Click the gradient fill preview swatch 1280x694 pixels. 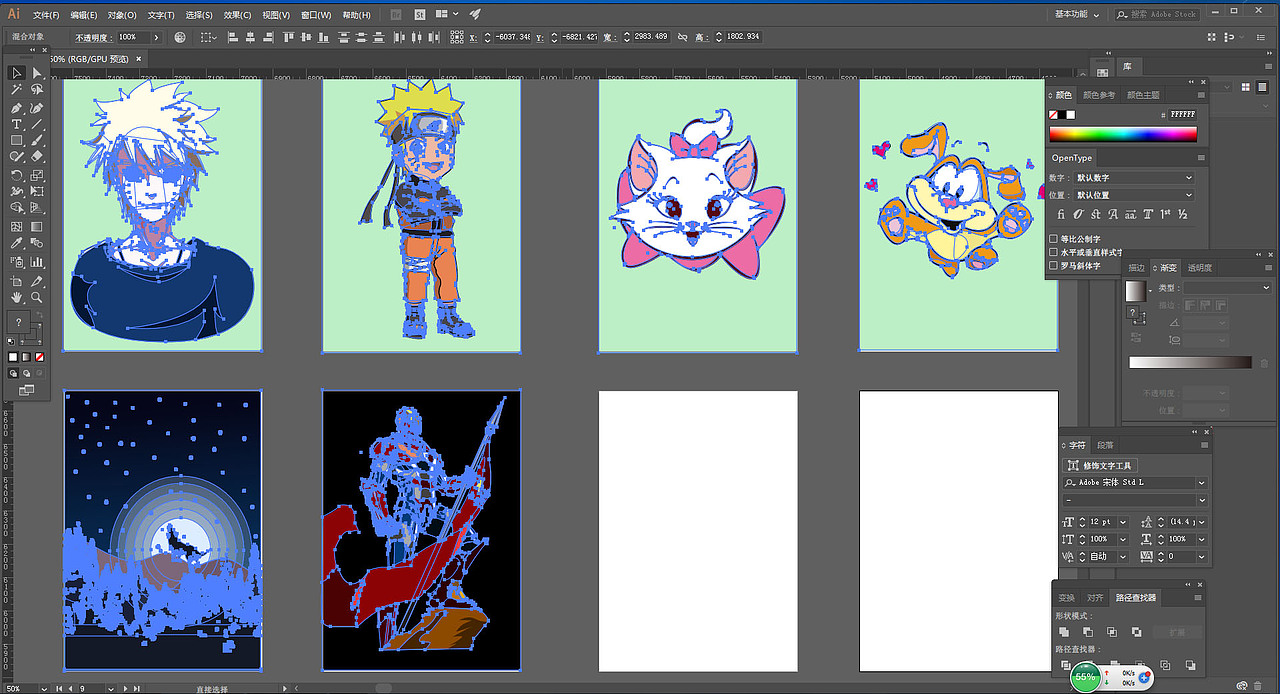click(1135, 291)
